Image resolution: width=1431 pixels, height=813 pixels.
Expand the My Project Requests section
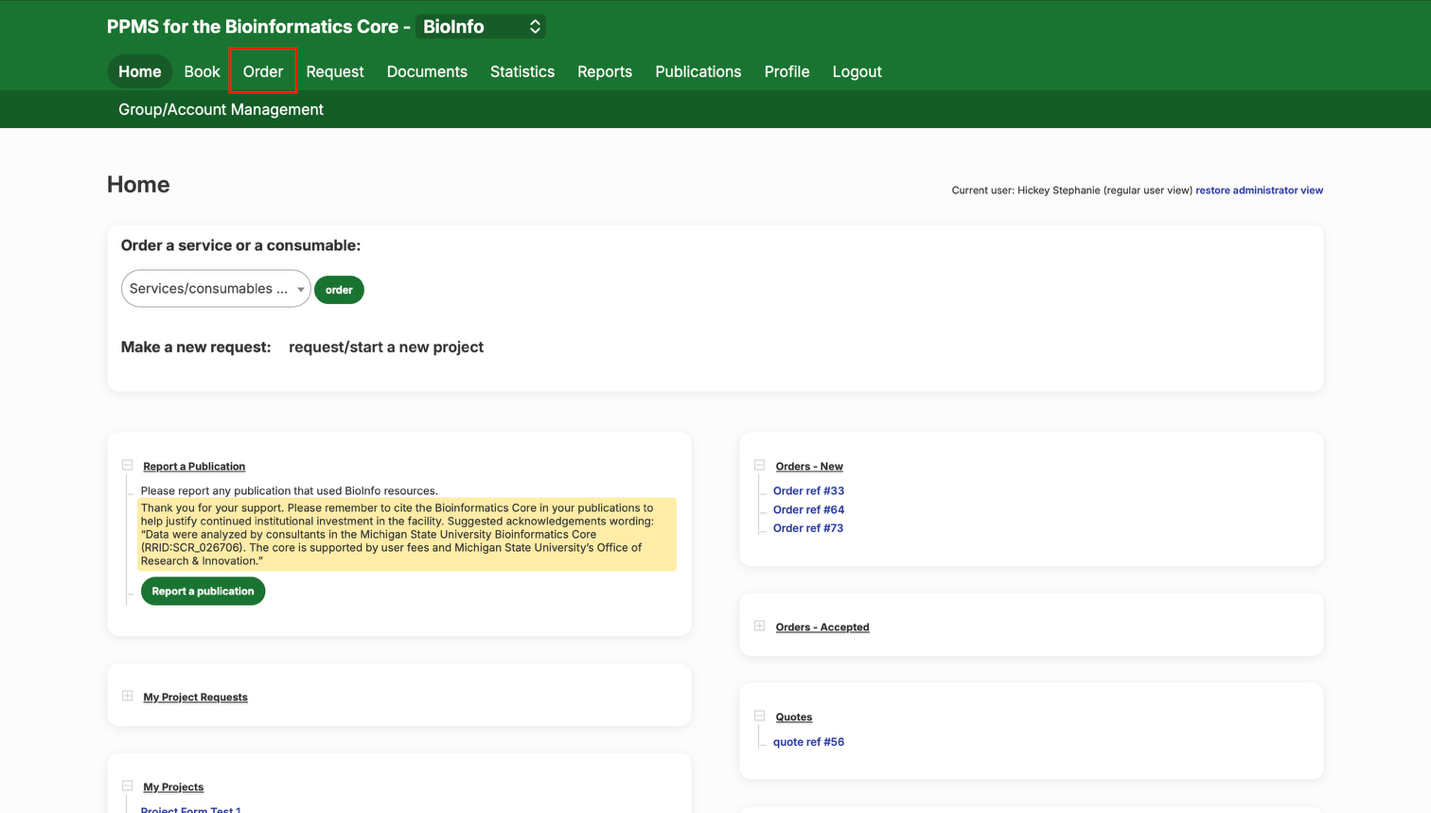tap(127, 696)
